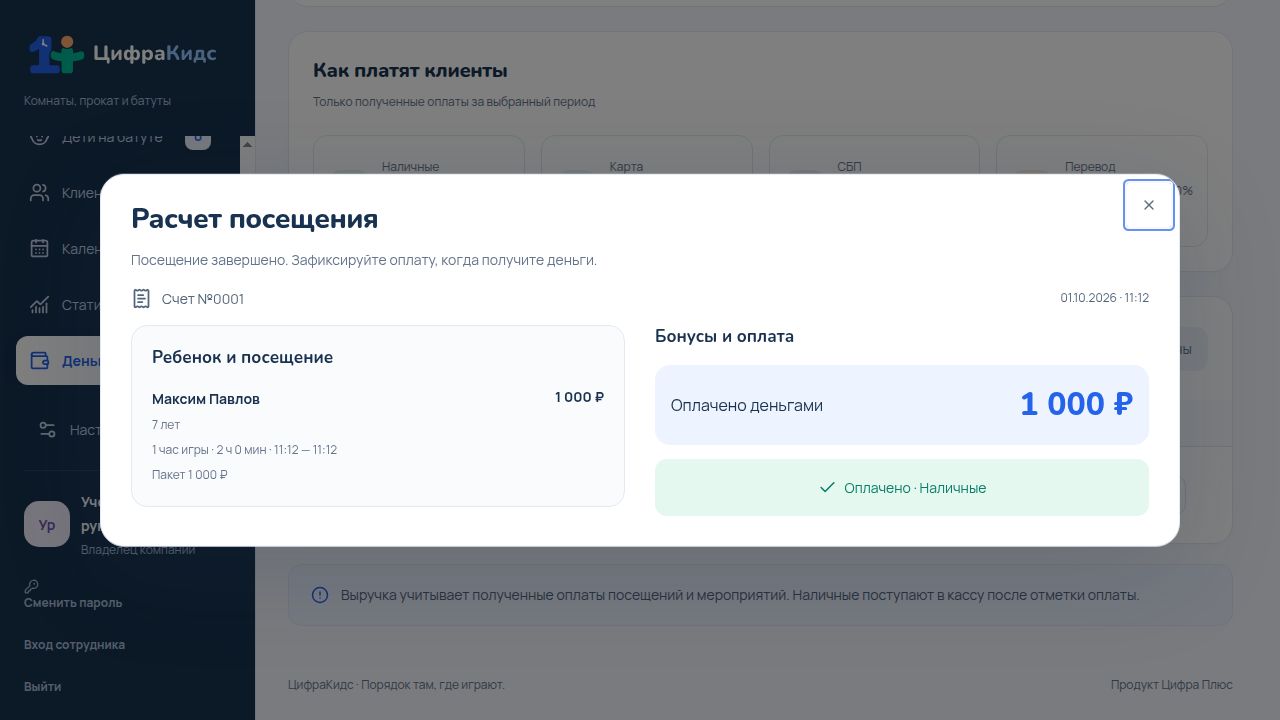Select the Перевод payment card
1280x720 pixels.
1102,190
